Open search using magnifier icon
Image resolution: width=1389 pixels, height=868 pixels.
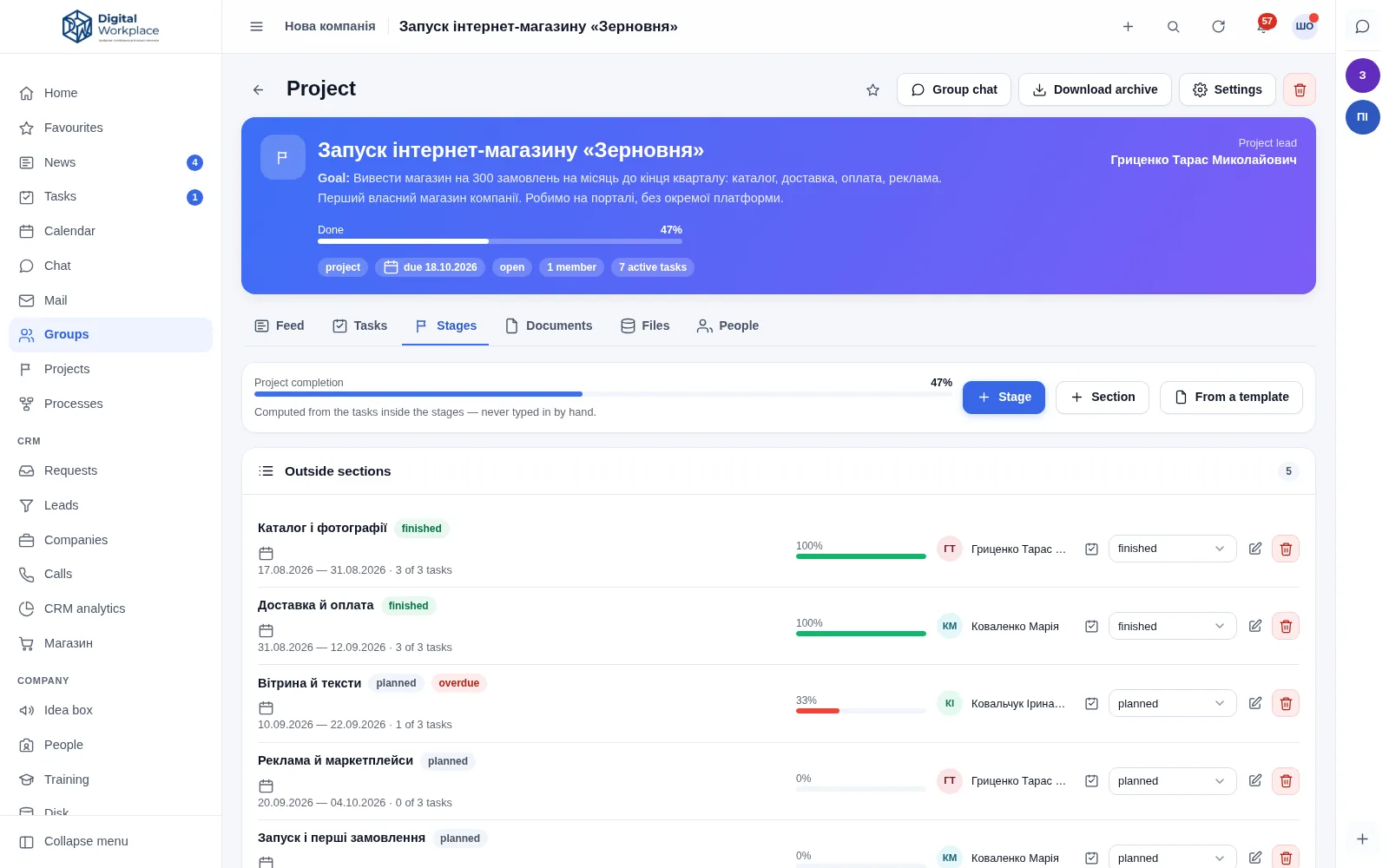[x=1173, y=26]
